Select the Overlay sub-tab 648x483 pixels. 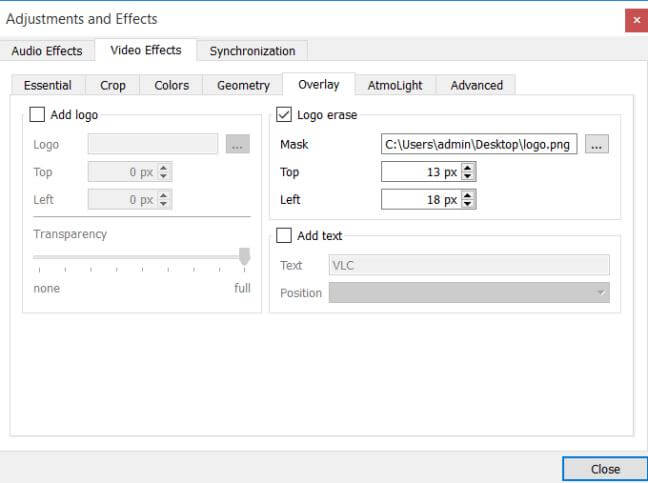[319, 84]
